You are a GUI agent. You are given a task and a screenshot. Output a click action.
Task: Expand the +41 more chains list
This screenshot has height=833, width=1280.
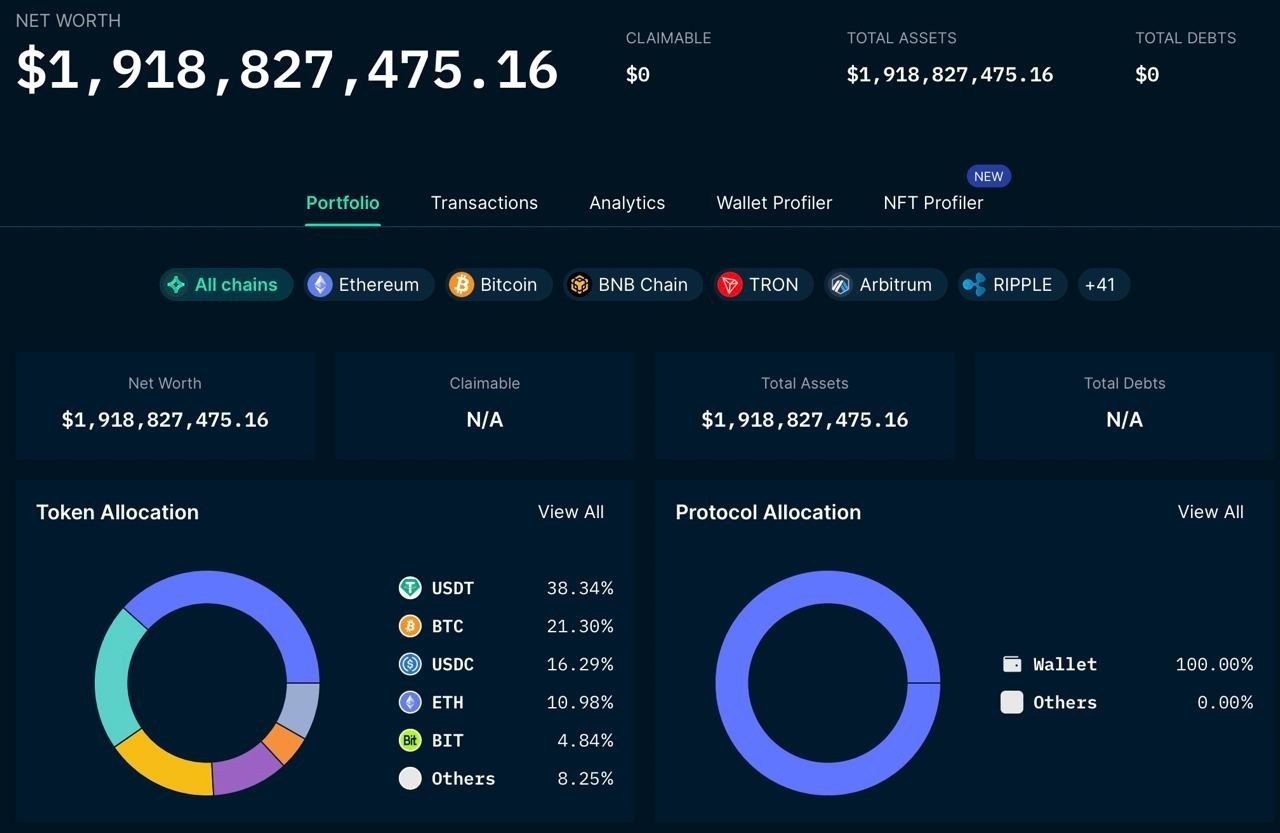pyautogui.click(x=1100, y=285)
